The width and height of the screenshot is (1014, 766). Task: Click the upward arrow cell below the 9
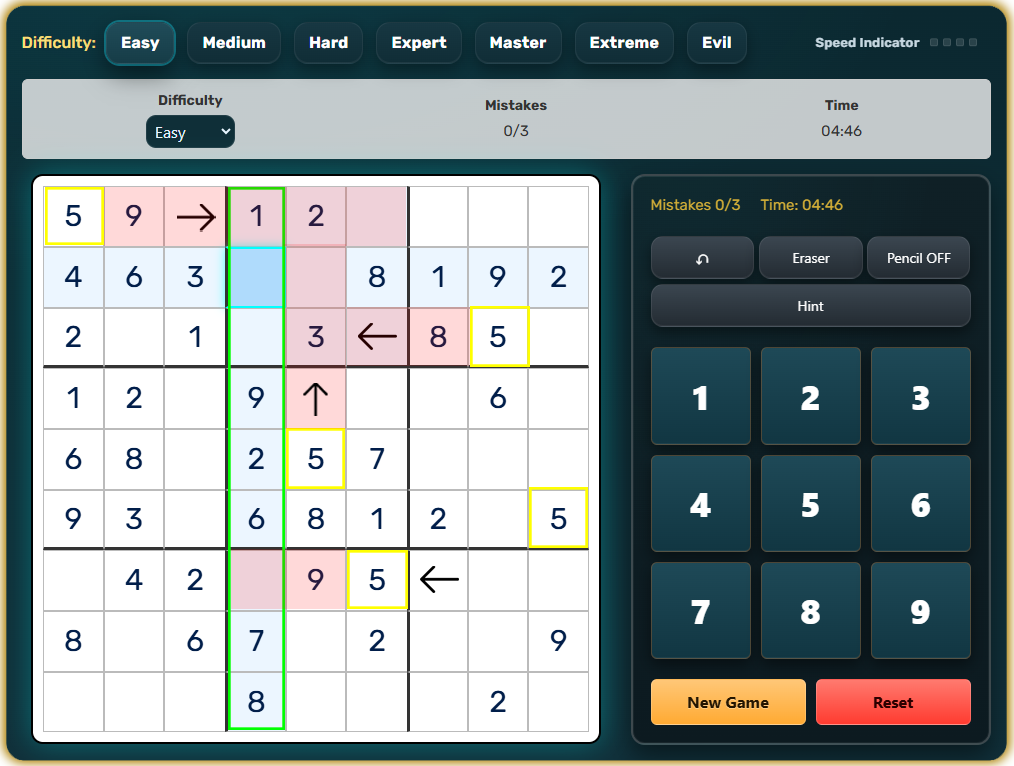click(x=316, y=398)
